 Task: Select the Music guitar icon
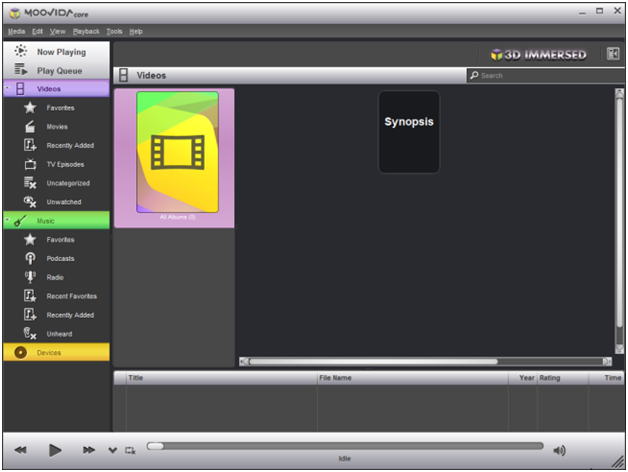[20, 220]
